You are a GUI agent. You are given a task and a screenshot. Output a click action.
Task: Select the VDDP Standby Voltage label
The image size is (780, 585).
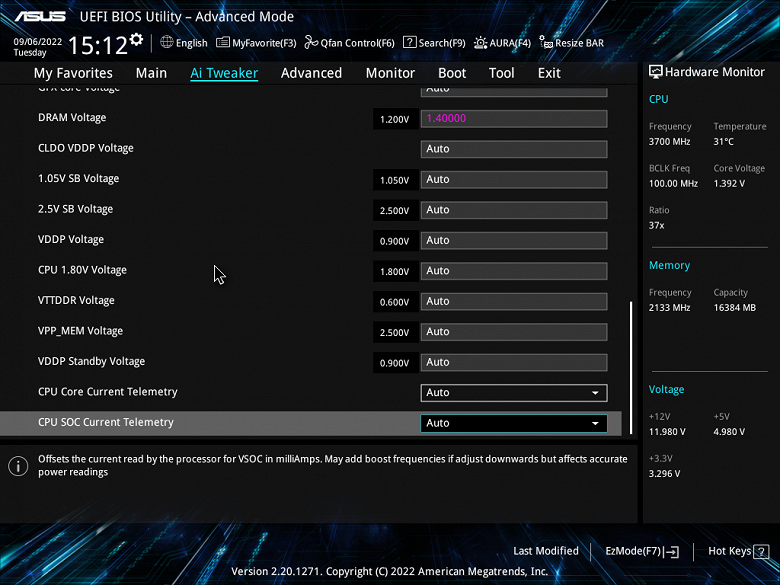[x=92, y=362]
